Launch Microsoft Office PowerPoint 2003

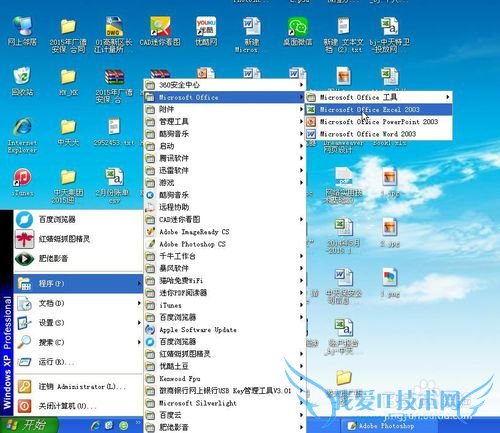point(379,122)
